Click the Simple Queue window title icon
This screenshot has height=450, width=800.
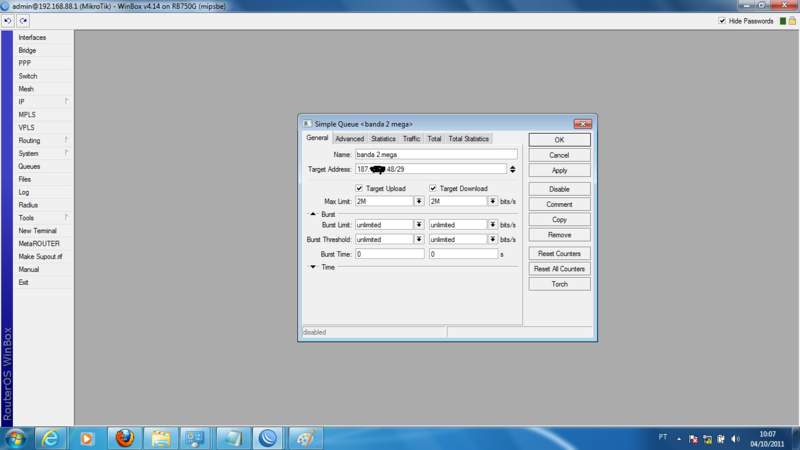point(307,124)
